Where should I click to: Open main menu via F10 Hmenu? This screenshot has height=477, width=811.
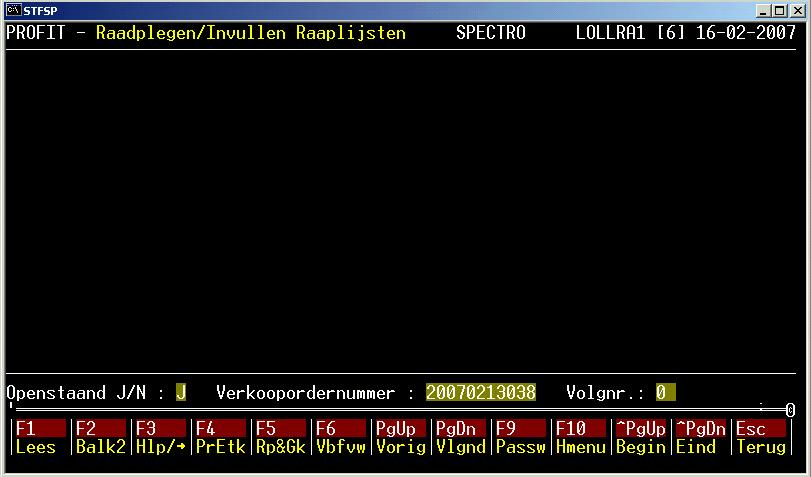[x=581, y=438]
